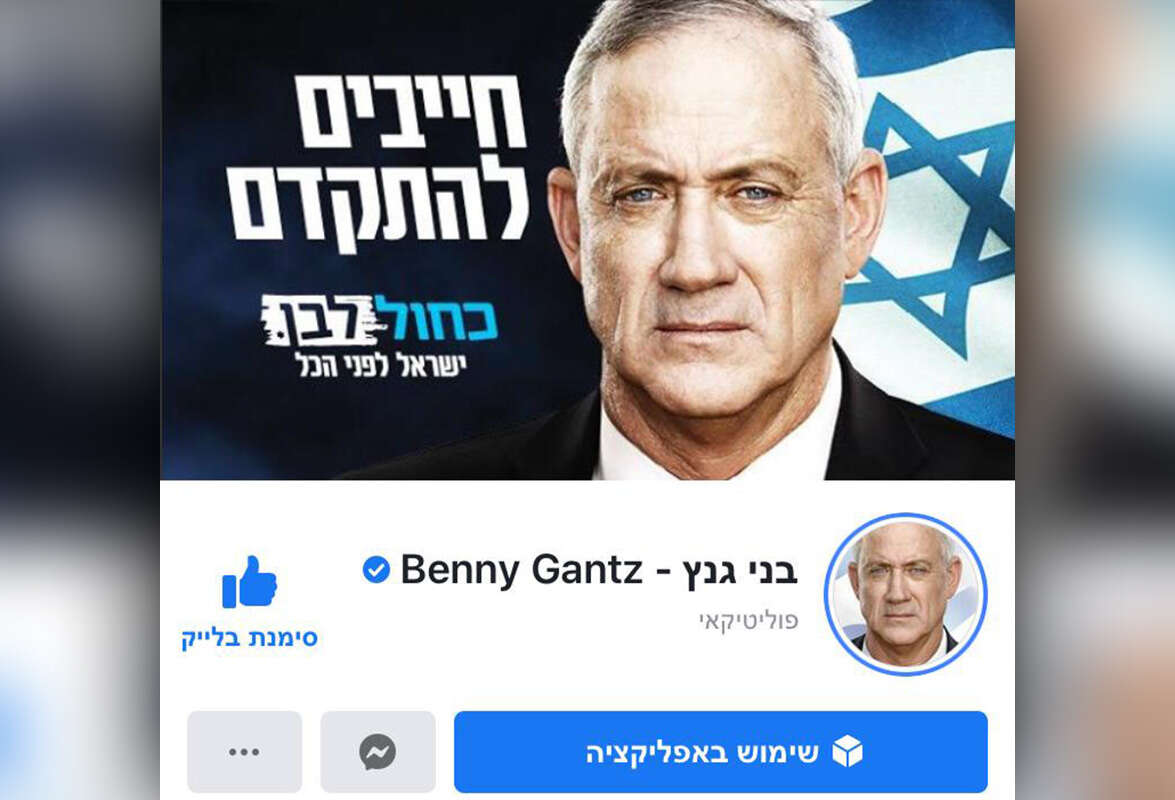Click the blue thumbs-up Like icon
1175x800 pixels.
point(250,581)
